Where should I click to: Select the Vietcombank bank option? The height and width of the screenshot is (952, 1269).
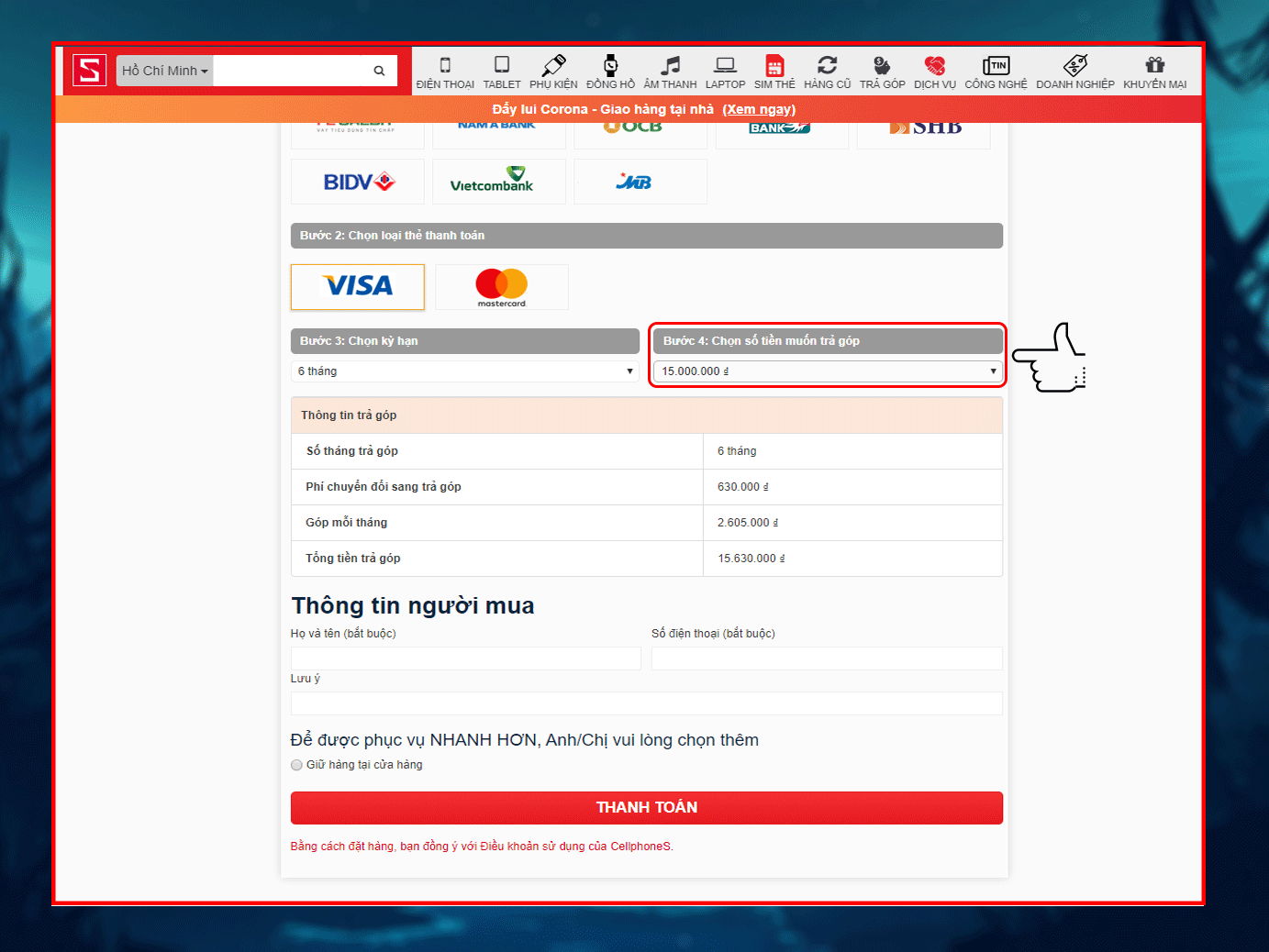click(x=499, y=182)
